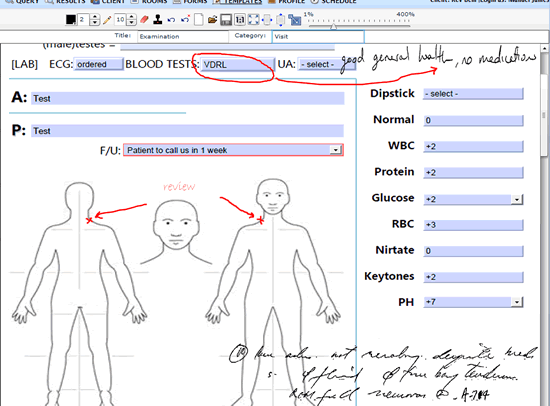Open a file with the folder icon
Viewport: 550px width, 406px height.
(212, 20)
